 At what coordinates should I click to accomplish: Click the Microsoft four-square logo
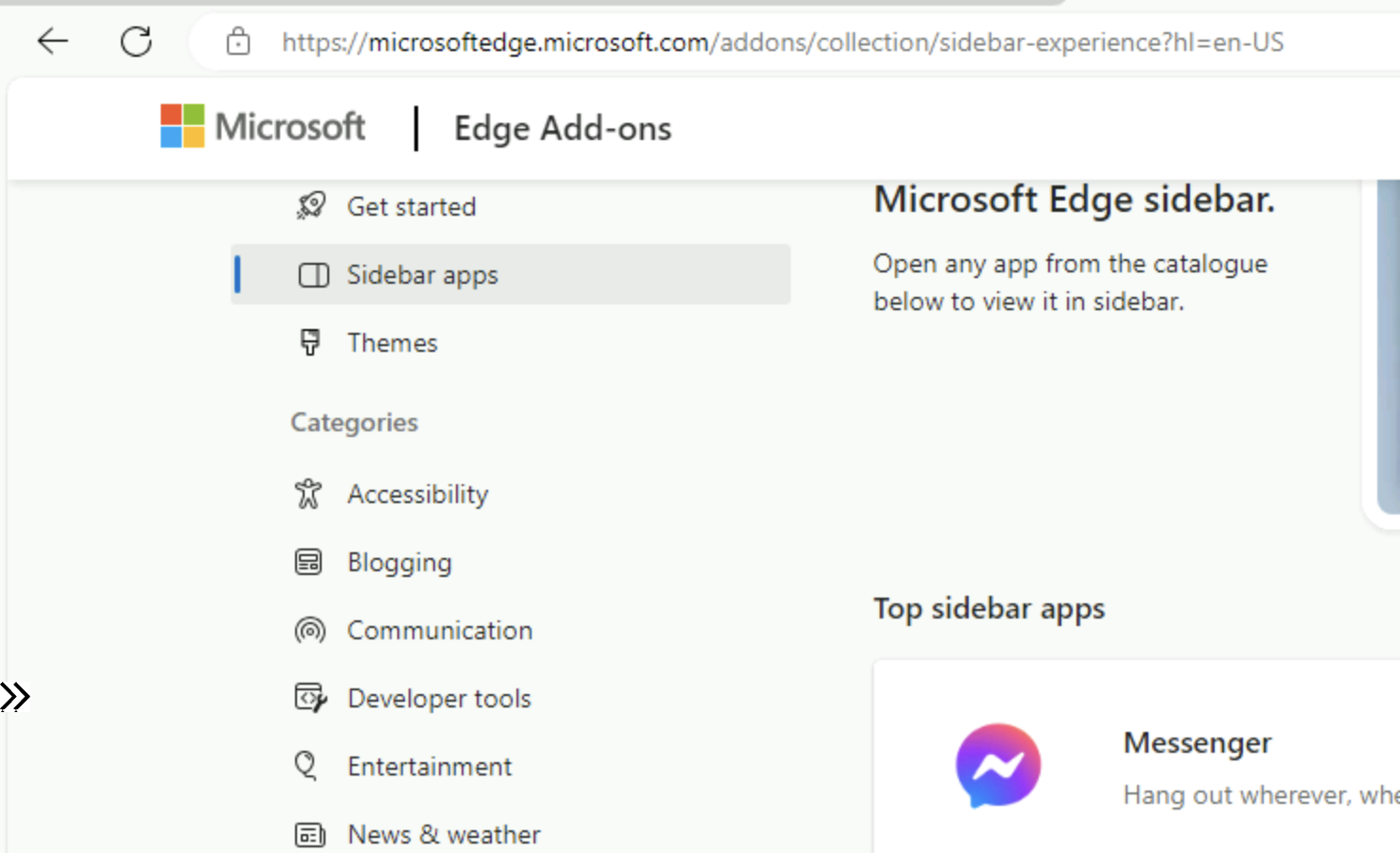[x=182, y=124]
